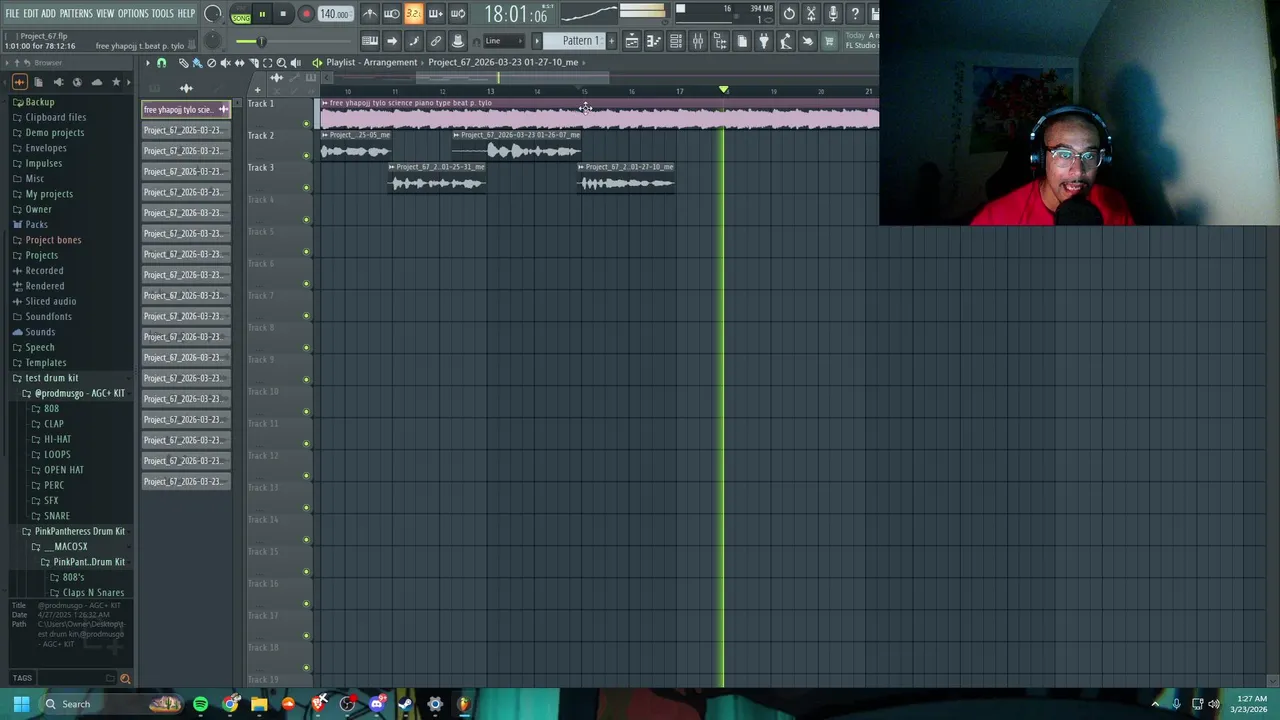Select the playlist paint brush tool

click(197, 63)
